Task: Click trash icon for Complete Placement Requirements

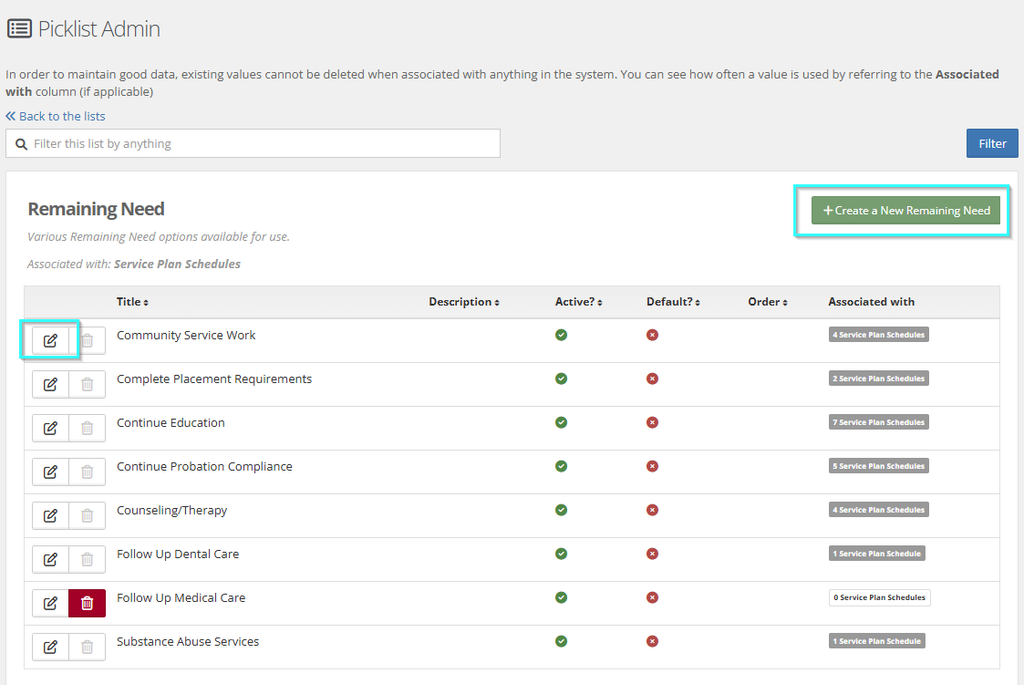Action: 87,385
